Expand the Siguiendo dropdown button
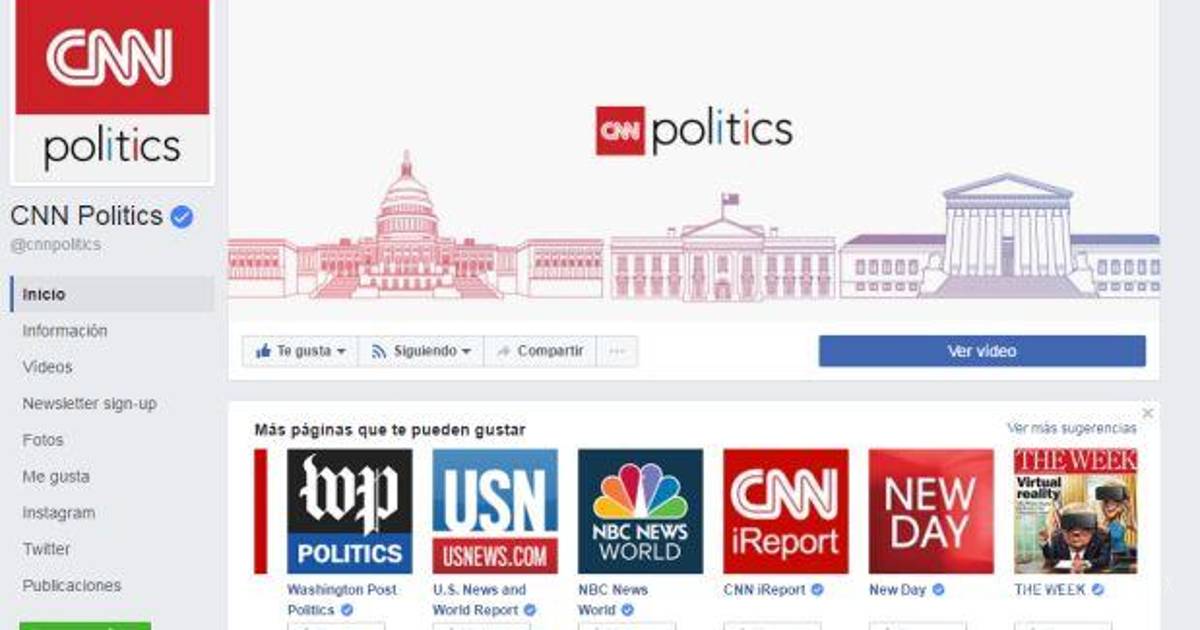This screenshot has height=630, width=1200. 421,351
